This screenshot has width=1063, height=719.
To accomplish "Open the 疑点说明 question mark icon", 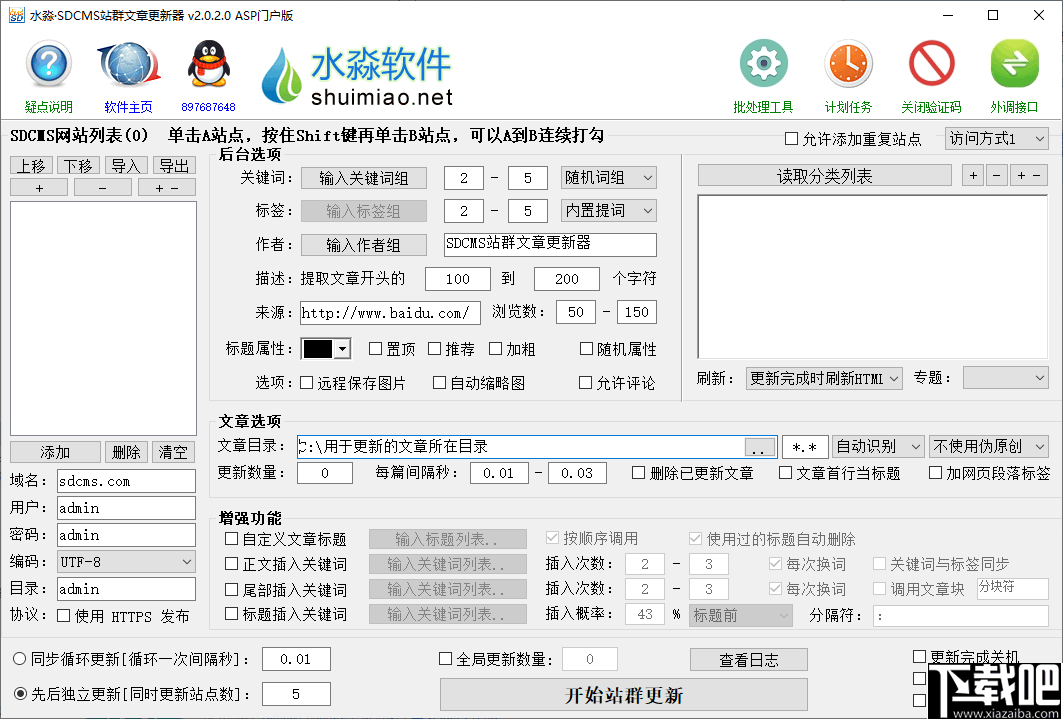I will pyautogui.click(x=48, y=64).
